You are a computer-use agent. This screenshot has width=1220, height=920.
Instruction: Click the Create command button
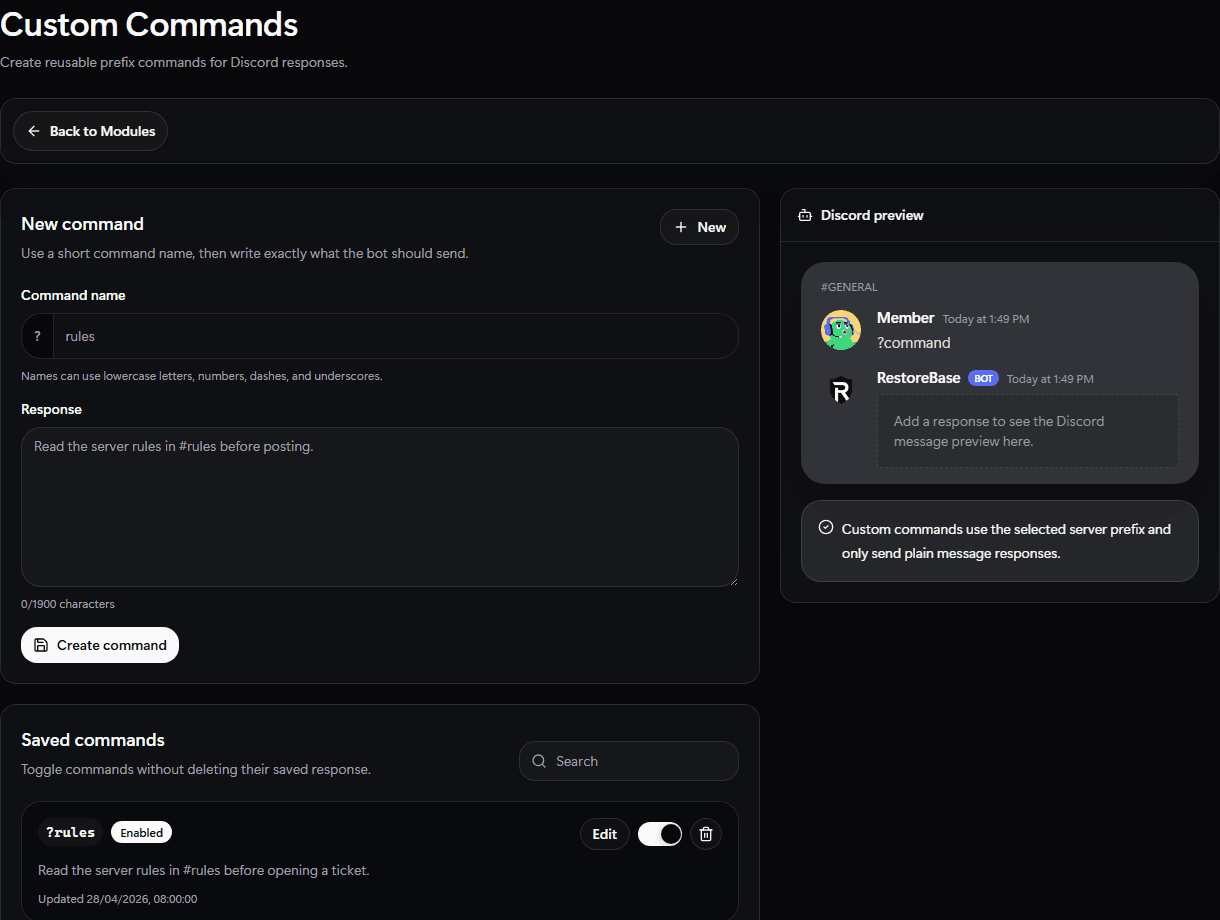tap(100, 645)
